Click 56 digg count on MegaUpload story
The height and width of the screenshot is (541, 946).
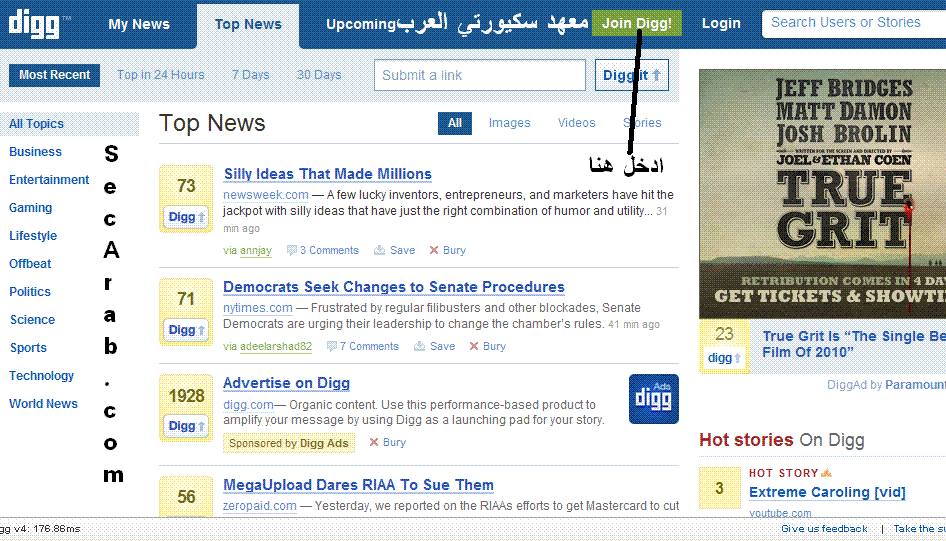point(186,496)
